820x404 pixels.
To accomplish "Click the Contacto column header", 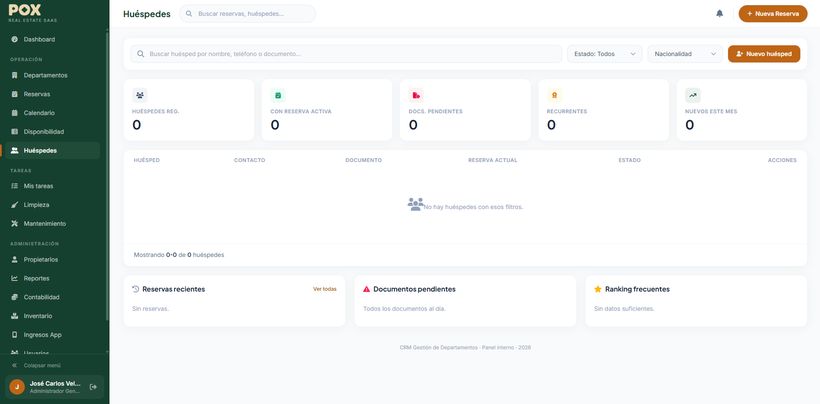I will 249,160.
